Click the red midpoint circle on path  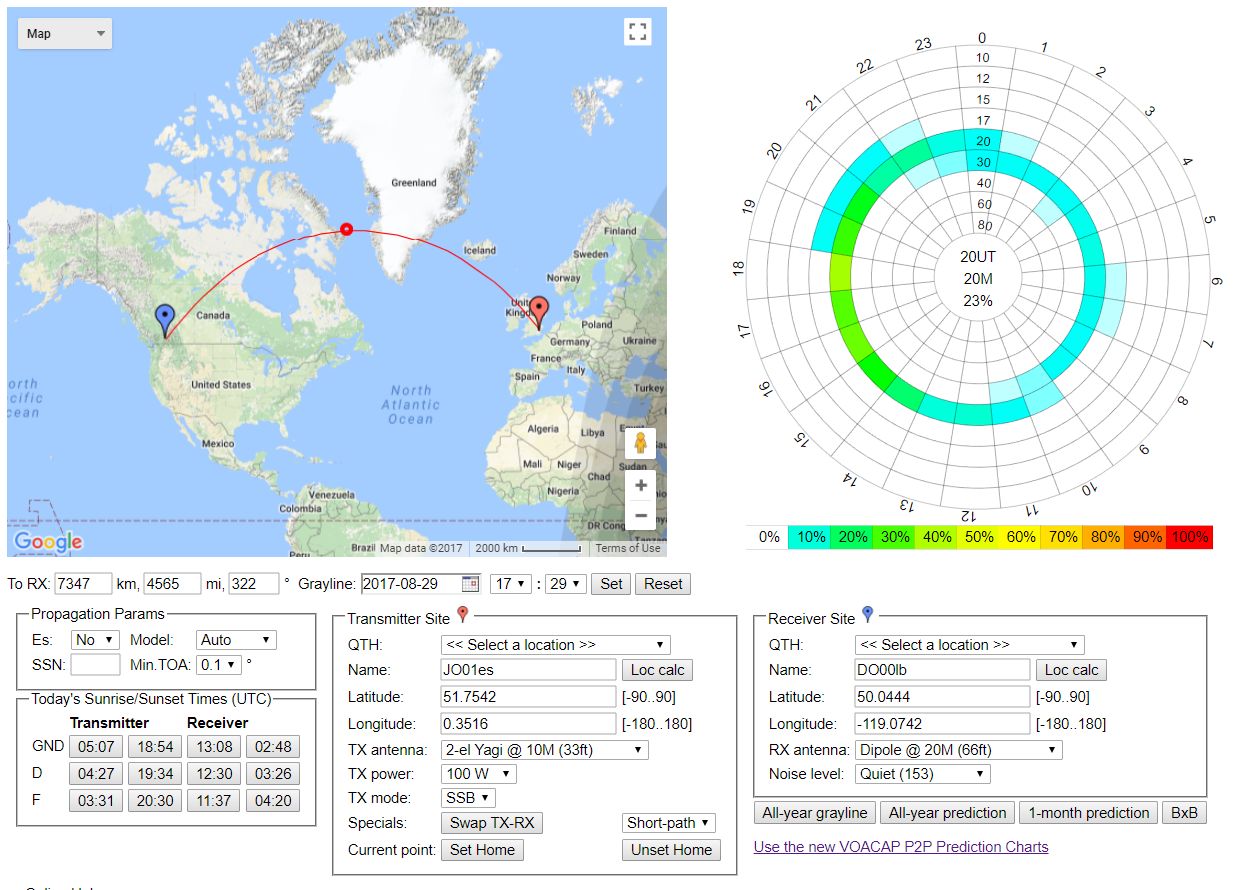[347, 229]
